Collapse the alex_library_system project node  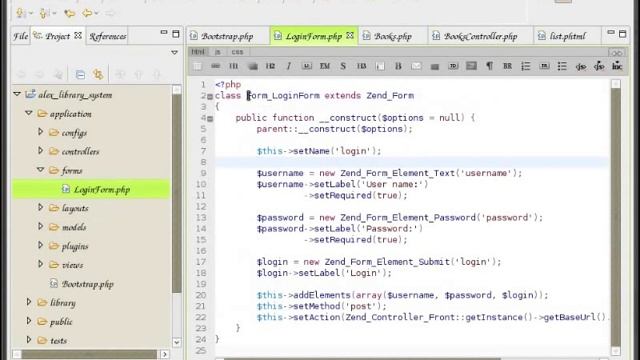click(17, 94)
